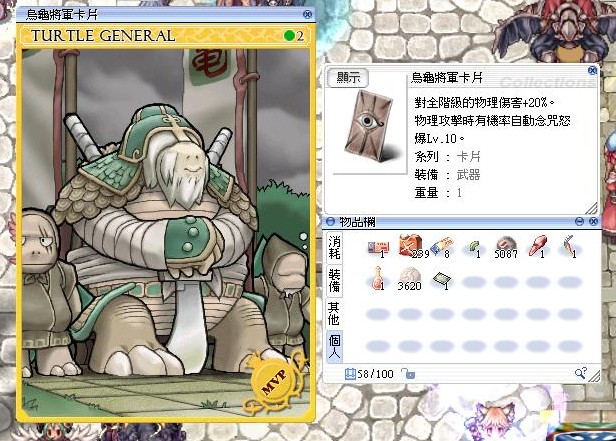The image size is (616, 441).
Task: Select the card item icon in description window
Action: [x=368, y=126]
